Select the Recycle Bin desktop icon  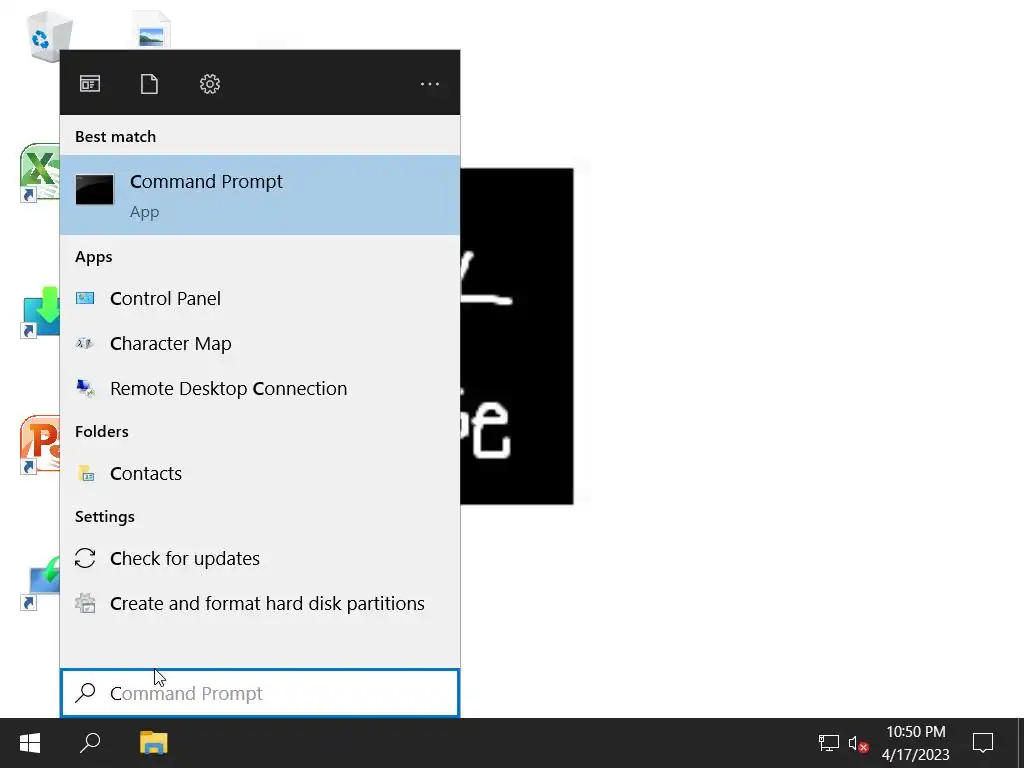[x=49, y=35]
